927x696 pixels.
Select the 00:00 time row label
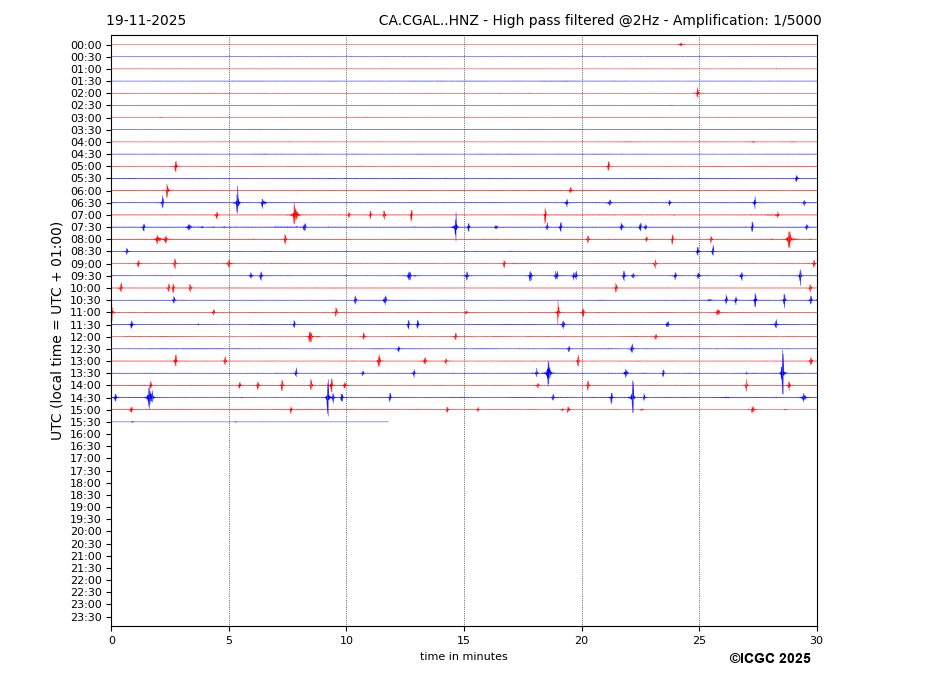86,45
